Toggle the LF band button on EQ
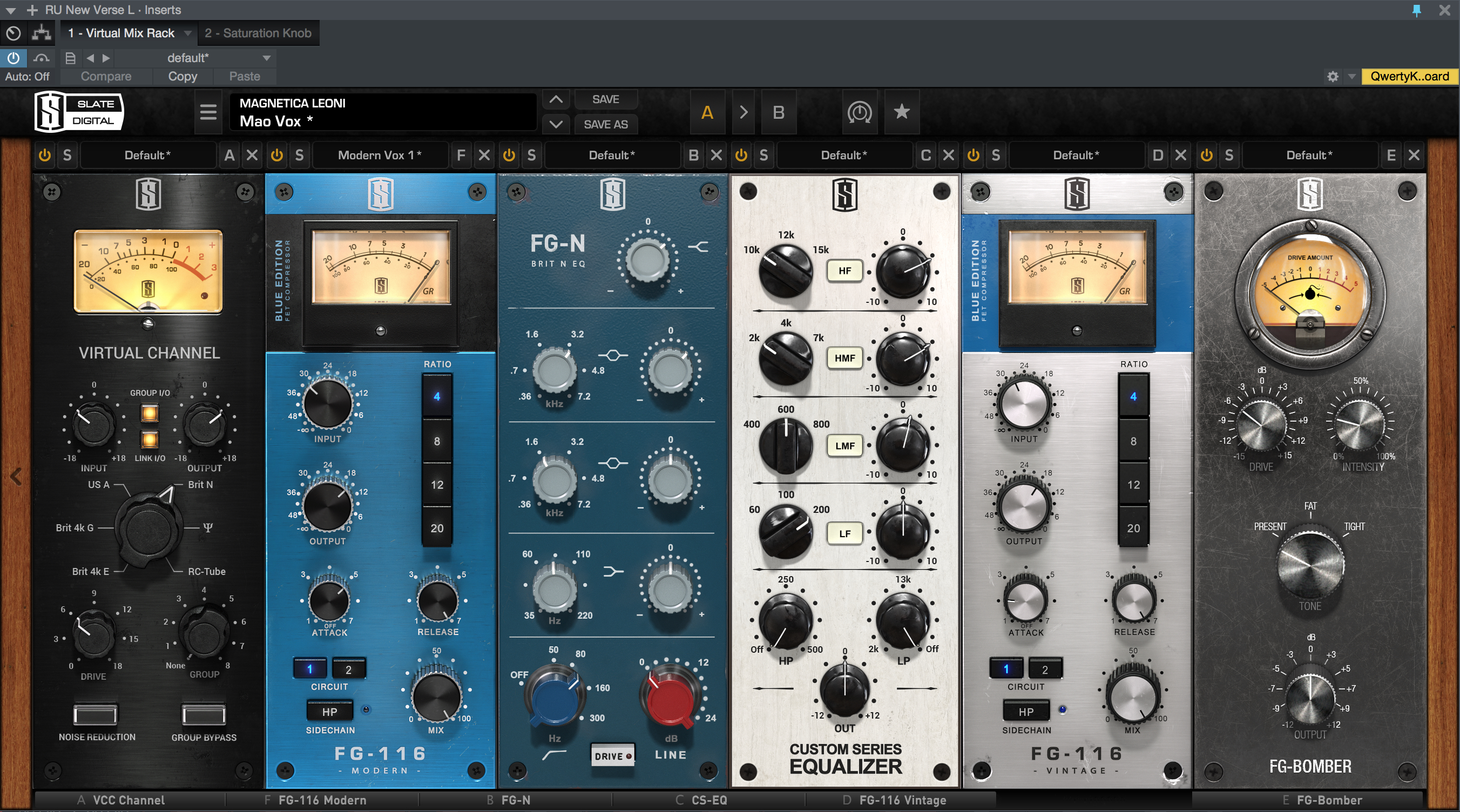This screenshot has width=1460, height=812. coord(844,533)
